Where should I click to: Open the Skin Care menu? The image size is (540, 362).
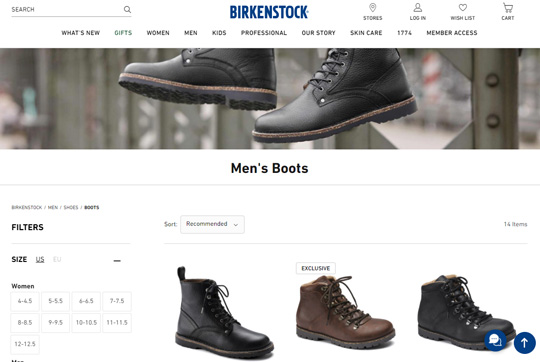pos(366,33)
